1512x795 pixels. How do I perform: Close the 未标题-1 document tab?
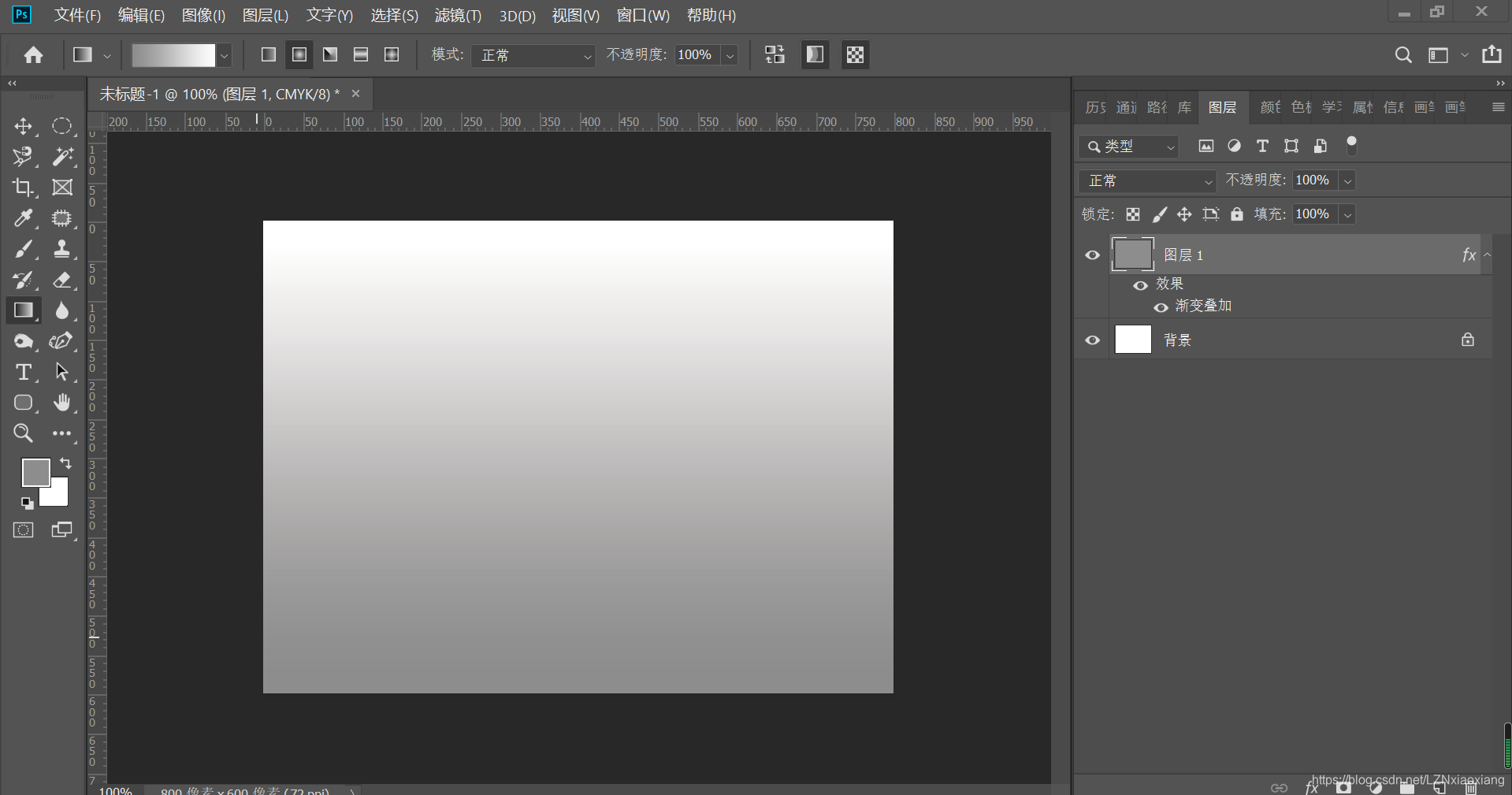pyautogui.click(x=356, y=94)
